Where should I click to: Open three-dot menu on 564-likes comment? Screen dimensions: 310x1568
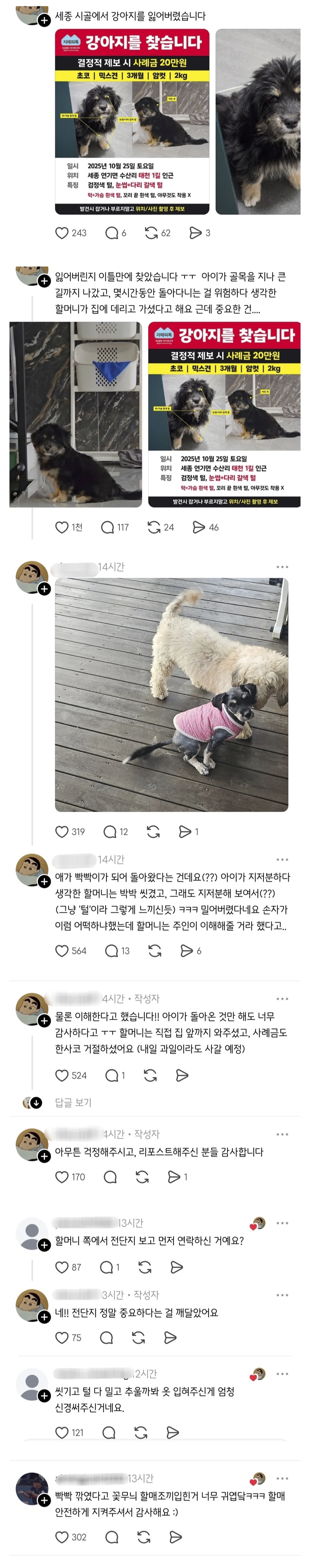282,860
